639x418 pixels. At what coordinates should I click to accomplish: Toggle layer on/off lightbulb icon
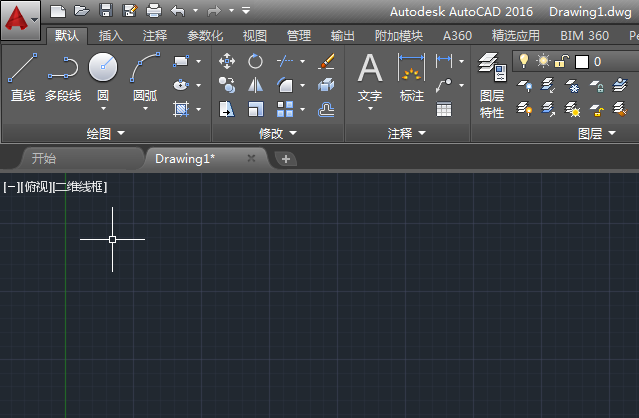pos(523,61)
